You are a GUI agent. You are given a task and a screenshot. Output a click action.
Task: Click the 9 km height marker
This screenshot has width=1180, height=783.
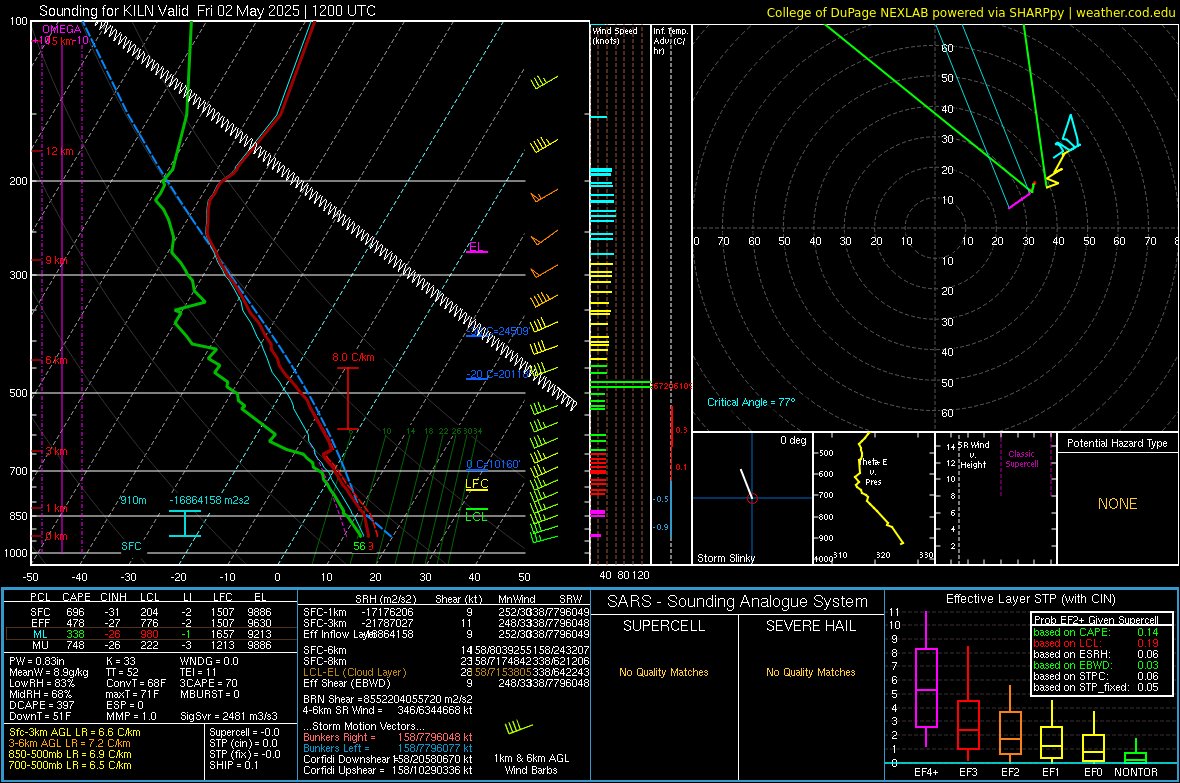56,260
